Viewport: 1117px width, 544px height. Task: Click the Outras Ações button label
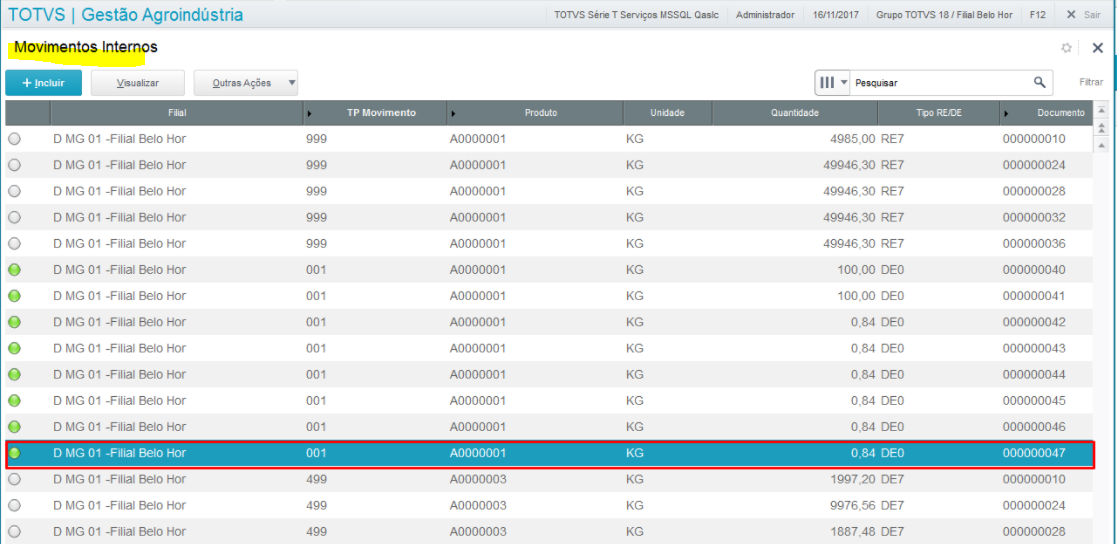tap(241, 83)
